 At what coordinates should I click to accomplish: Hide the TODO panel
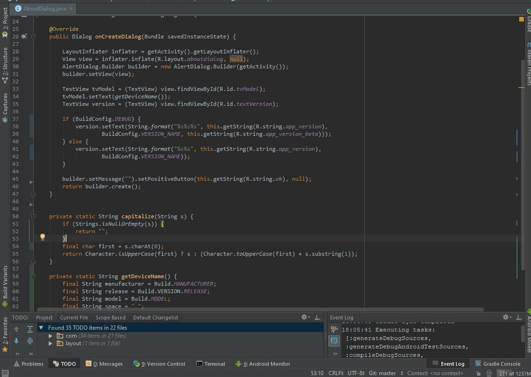coord(317,317)
